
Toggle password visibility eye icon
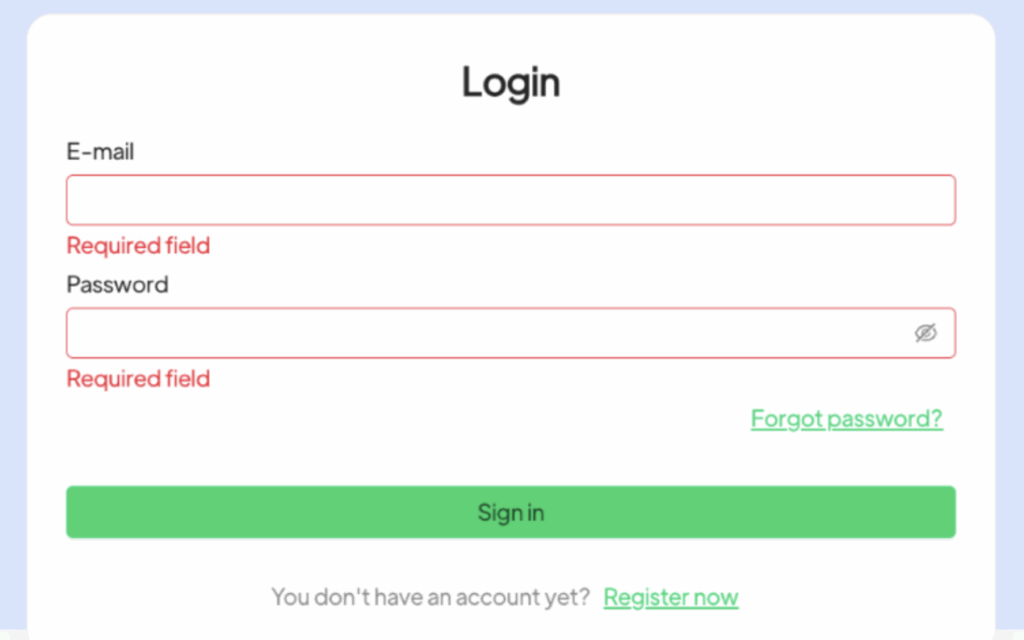[925, 333]
